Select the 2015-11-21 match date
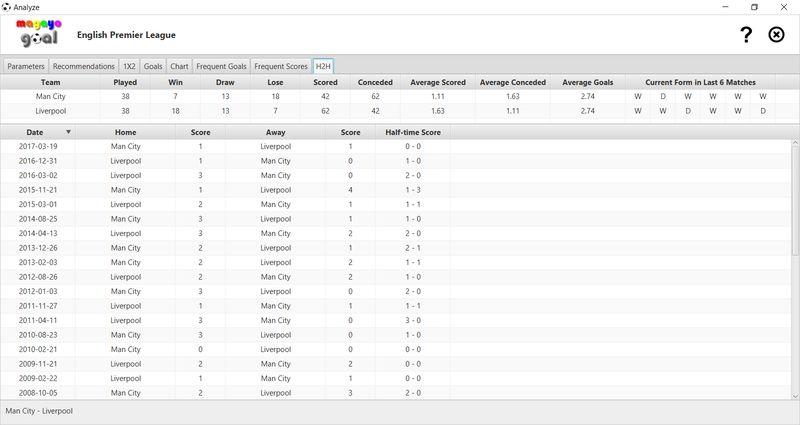This screenshot has width=800, height=425. click(38, 190)
